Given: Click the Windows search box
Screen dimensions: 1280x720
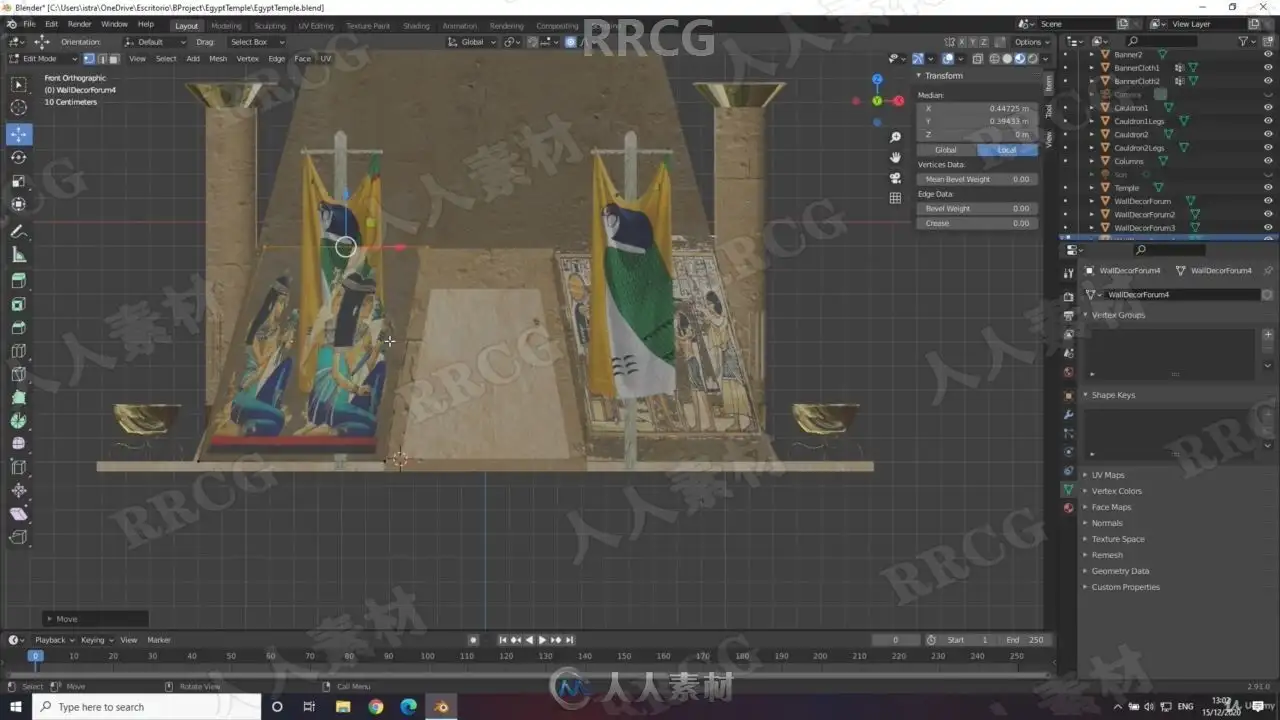Looking at the screenshot, I should [146, 707].
